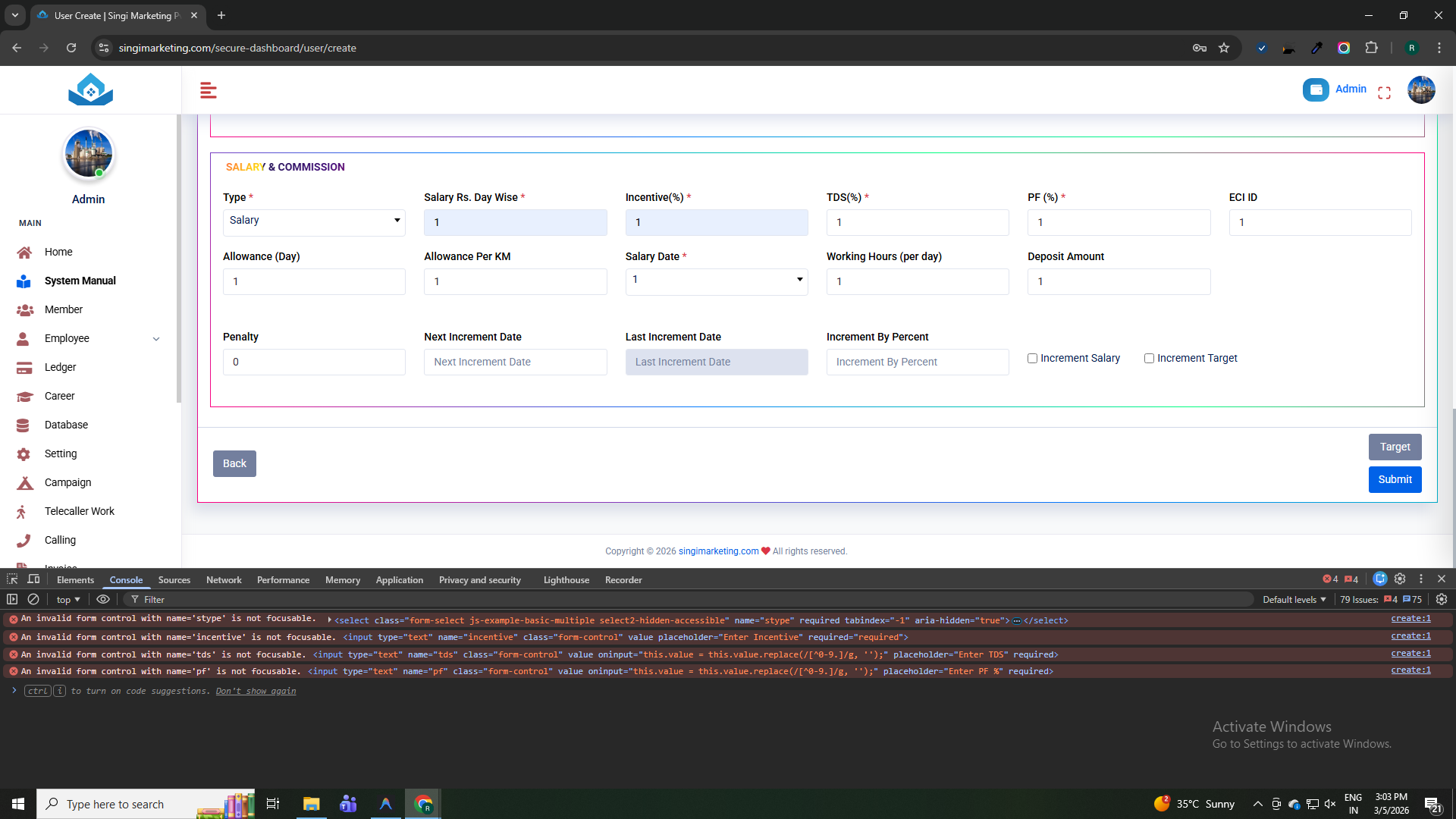Expand the Employee sidebar submenu

tap(155, 339)
